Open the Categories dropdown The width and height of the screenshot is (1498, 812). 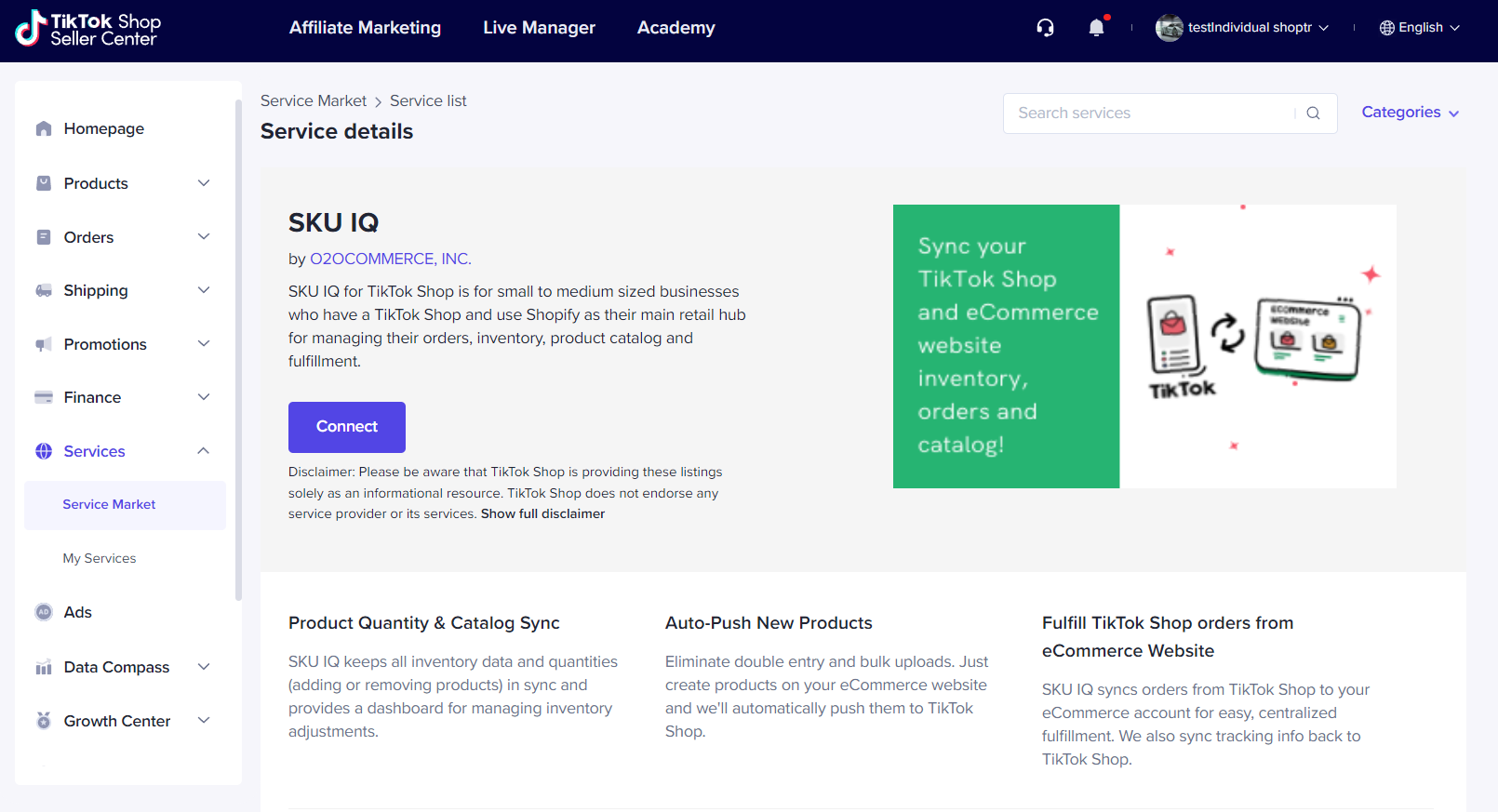click(x=1411, y=113)
